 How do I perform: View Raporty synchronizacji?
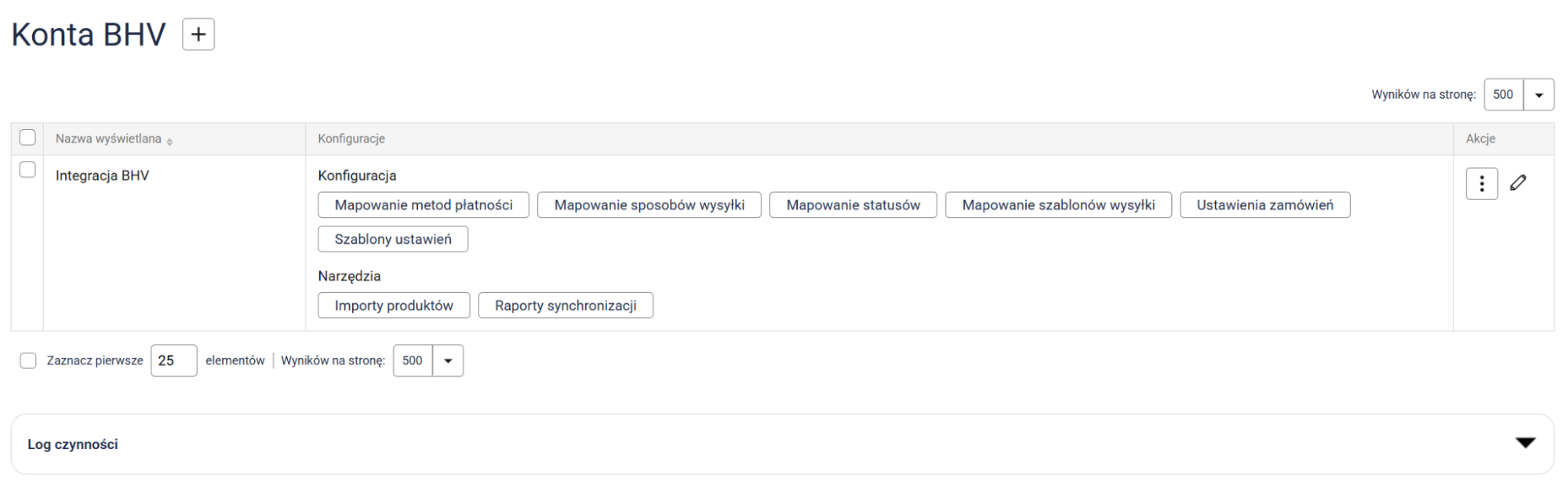point(565,306)
